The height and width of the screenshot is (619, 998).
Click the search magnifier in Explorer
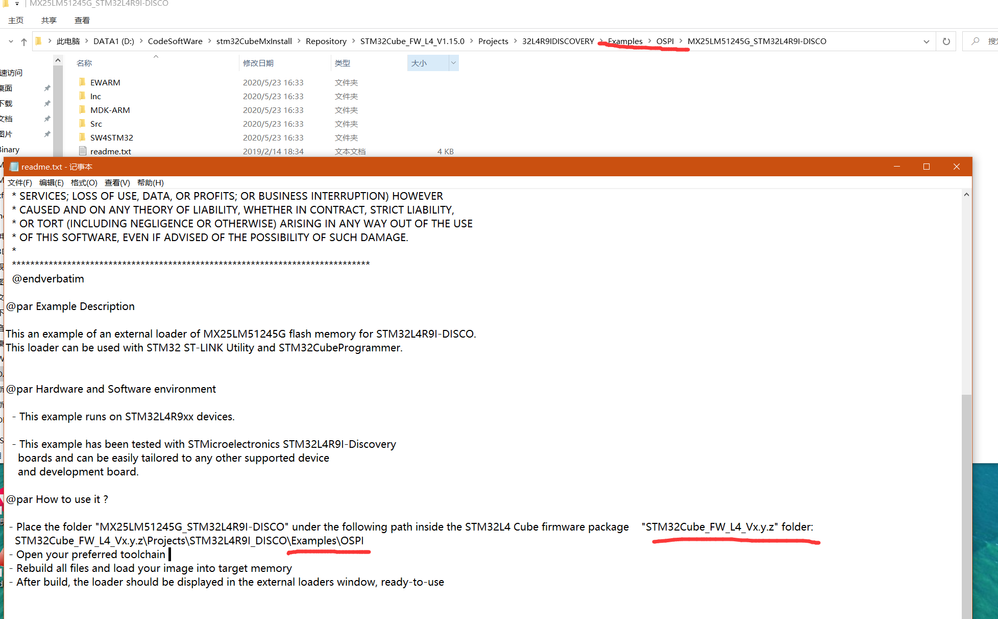[975, 41]
